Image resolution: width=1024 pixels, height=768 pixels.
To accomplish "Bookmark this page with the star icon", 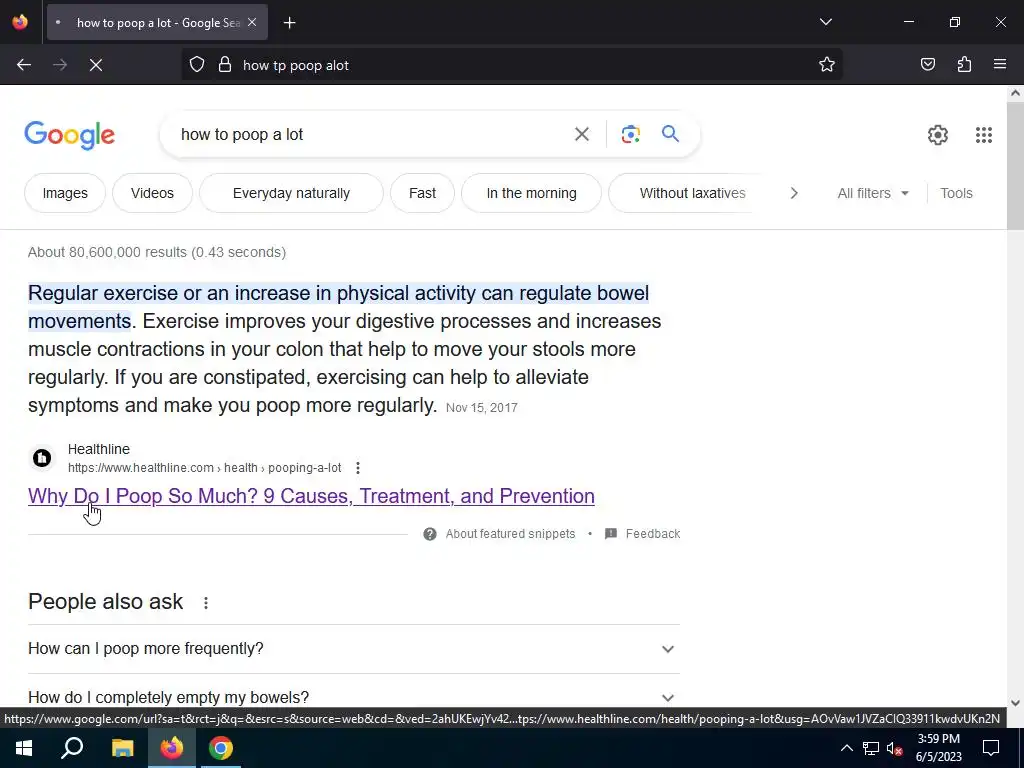I will tap(827, 65).
